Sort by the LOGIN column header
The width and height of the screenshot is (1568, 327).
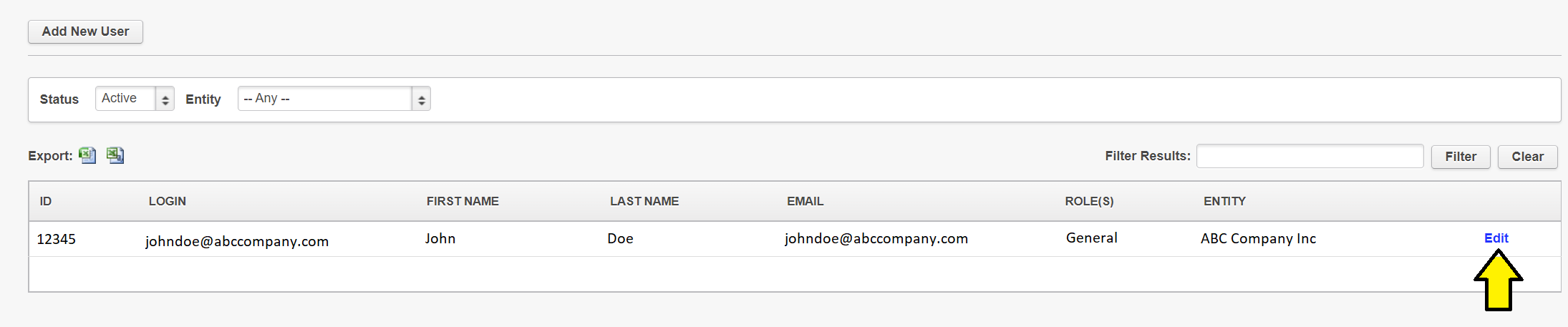(168, 201)
